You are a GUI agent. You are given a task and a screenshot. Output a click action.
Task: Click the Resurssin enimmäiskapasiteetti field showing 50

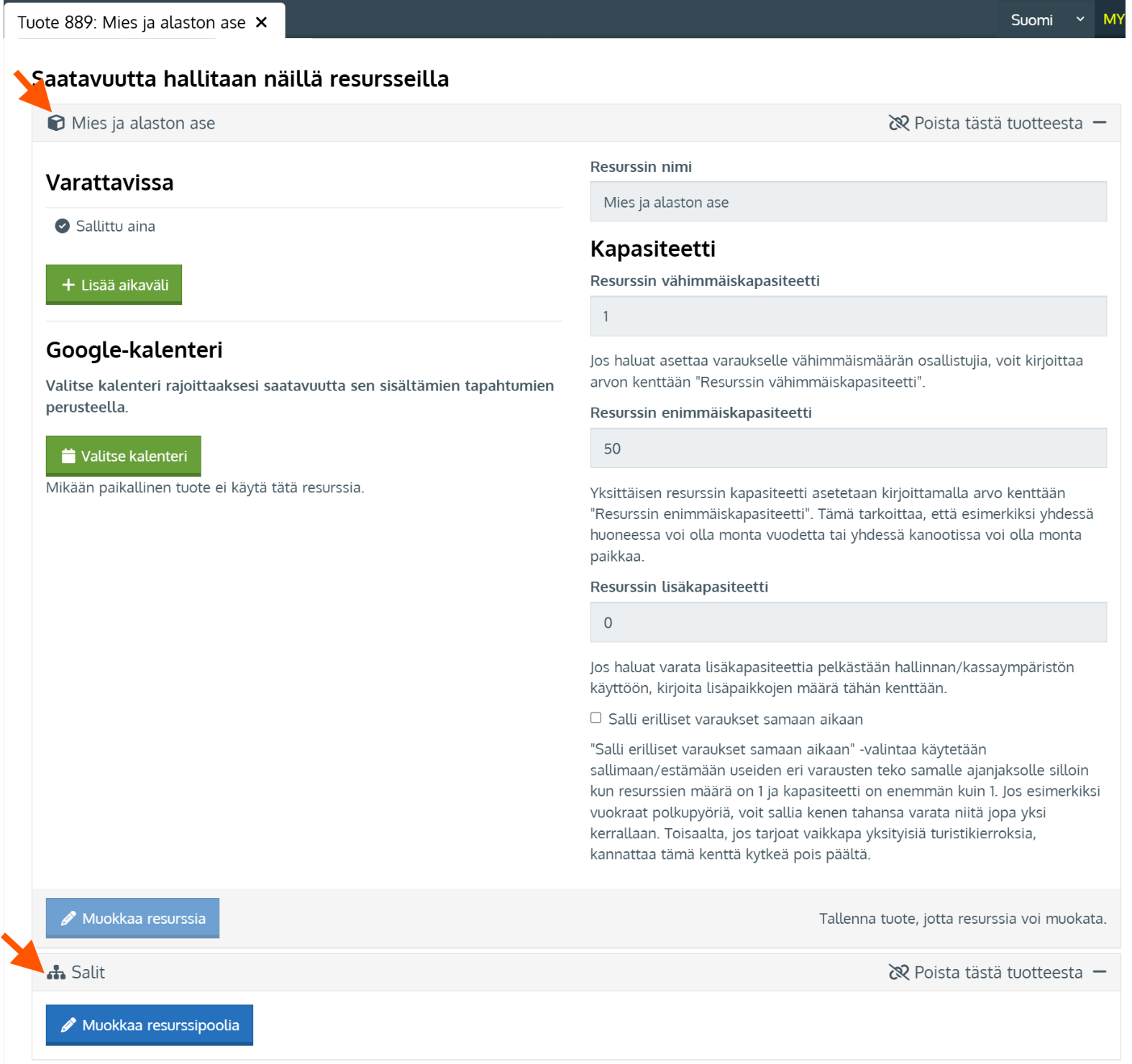[848, 449]
